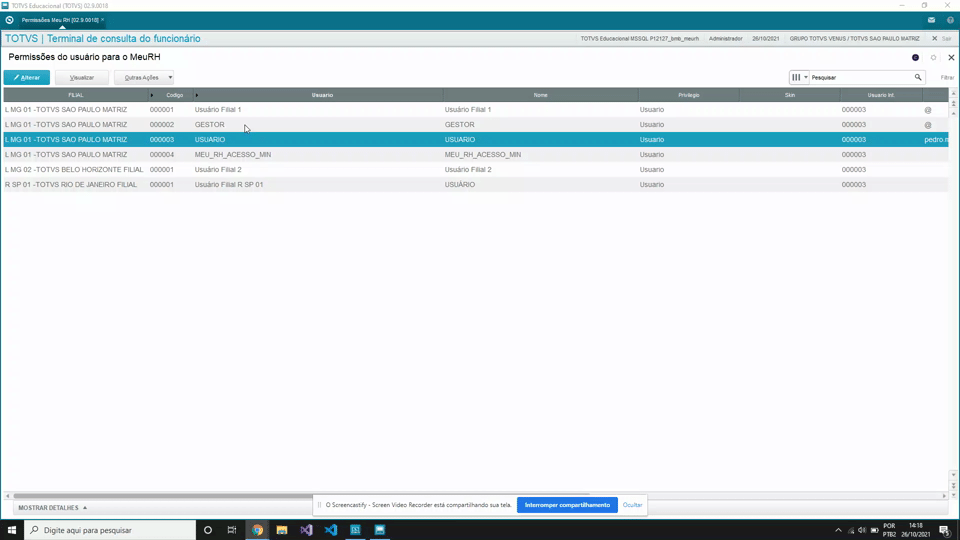Click the Ocultar link in Screencastify bar
960x540 pixels.
point(632,505)
